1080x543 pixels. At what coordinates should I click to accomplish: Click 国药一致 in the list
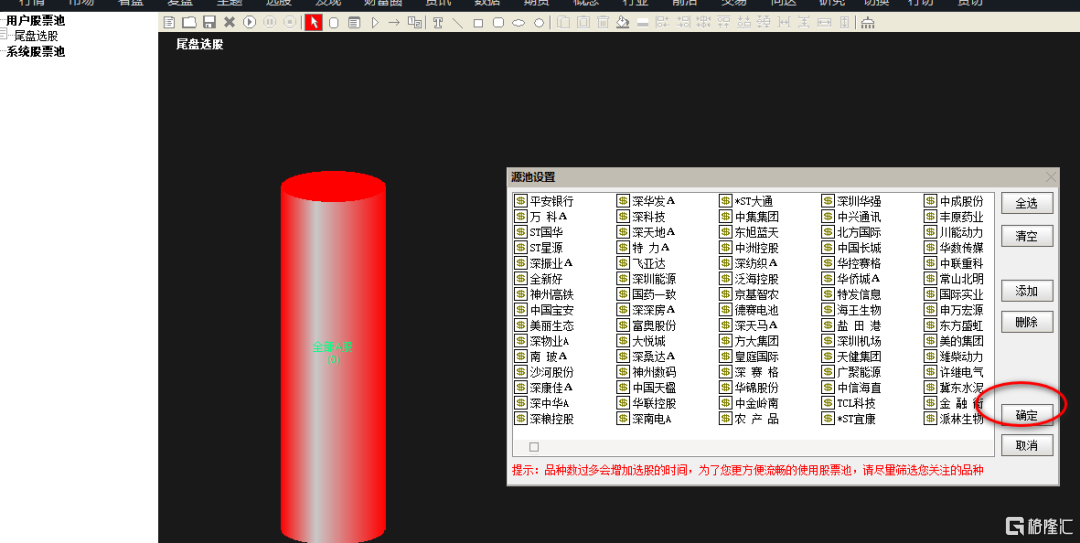click(654, 294)
